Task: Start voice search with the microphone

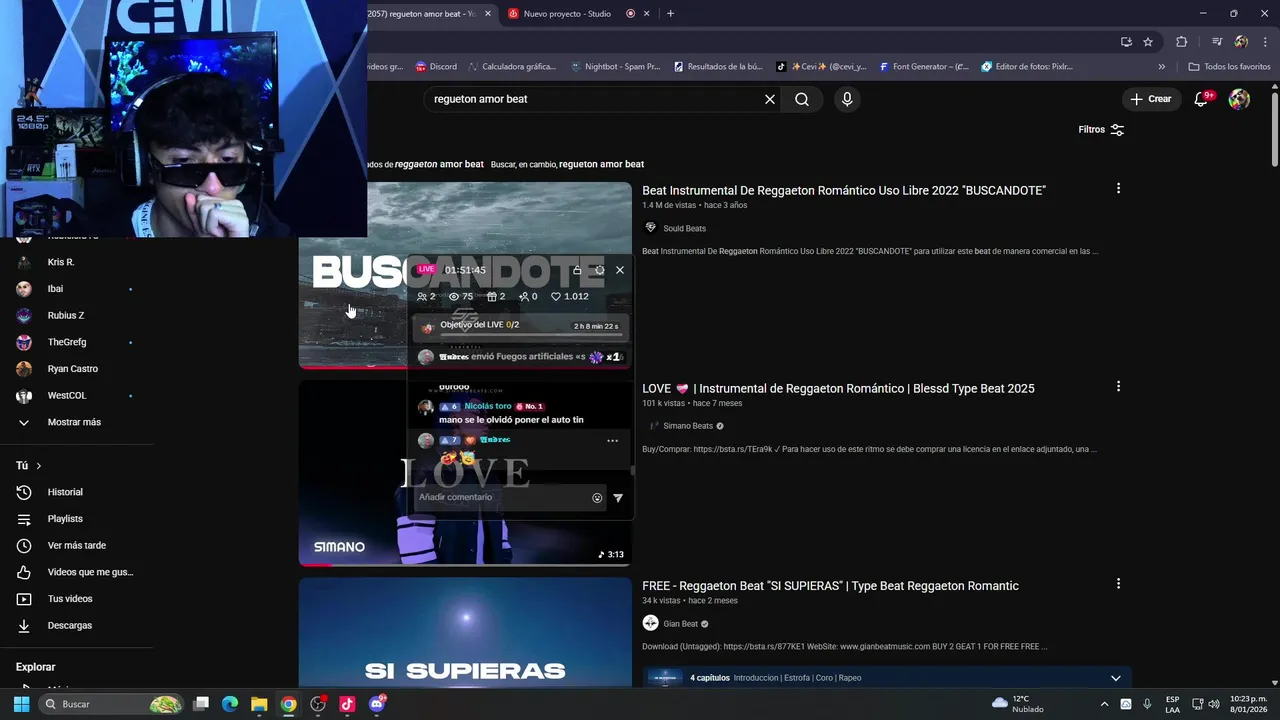Action: coord(847,99)
